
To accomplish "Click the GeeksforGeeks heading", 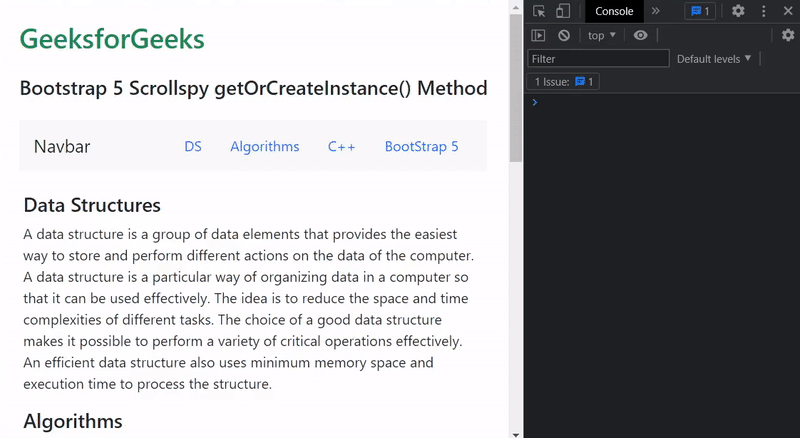I will pyautogui.click(x=112, y=39).
